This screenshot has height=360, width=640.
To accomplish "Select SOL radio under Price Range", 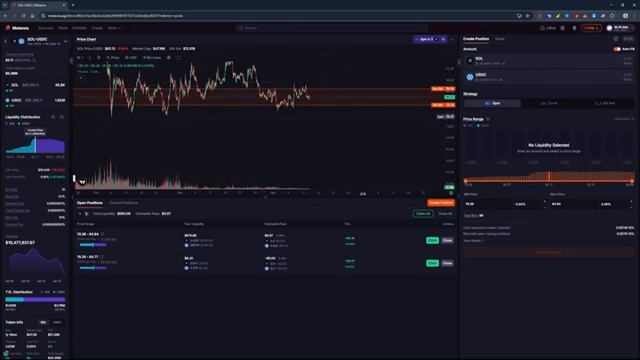I will (x=468, y=126).
